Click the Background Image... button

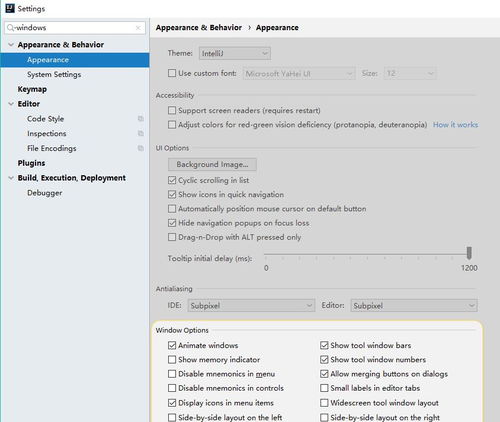coord(212,164)
